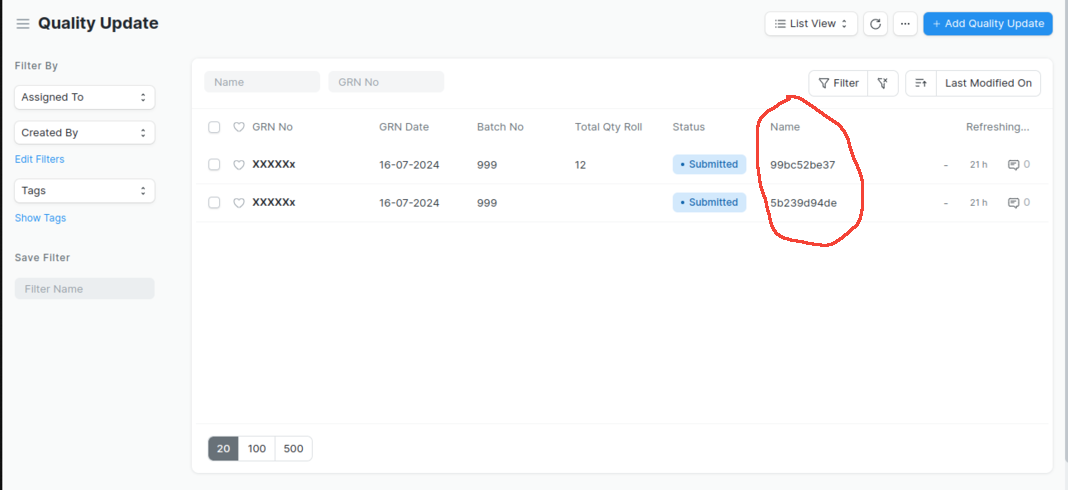Select checkbox for second XXXXXx row
1068x490 pixels.
pyautogui.click(x=214, y=203)
